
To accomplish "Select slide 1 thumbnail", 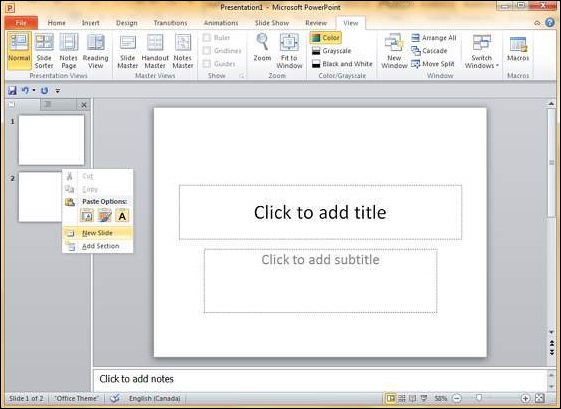I will tap(52, 140).
